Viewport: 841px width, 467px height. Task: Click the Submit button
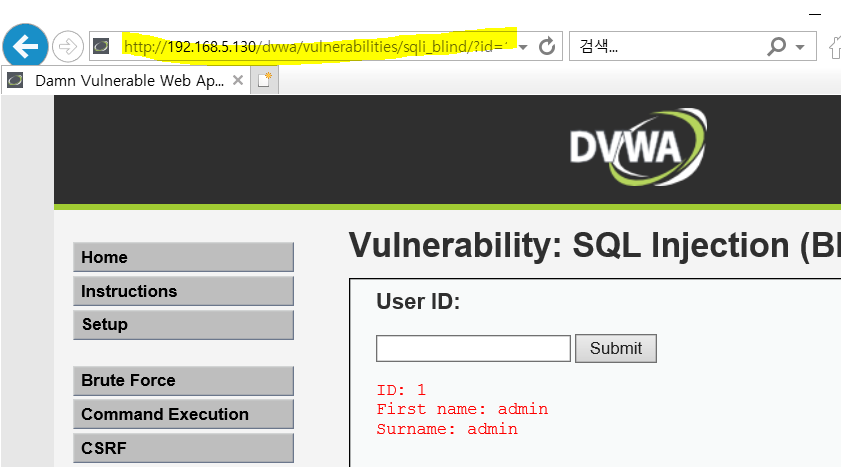click(616, 349)
